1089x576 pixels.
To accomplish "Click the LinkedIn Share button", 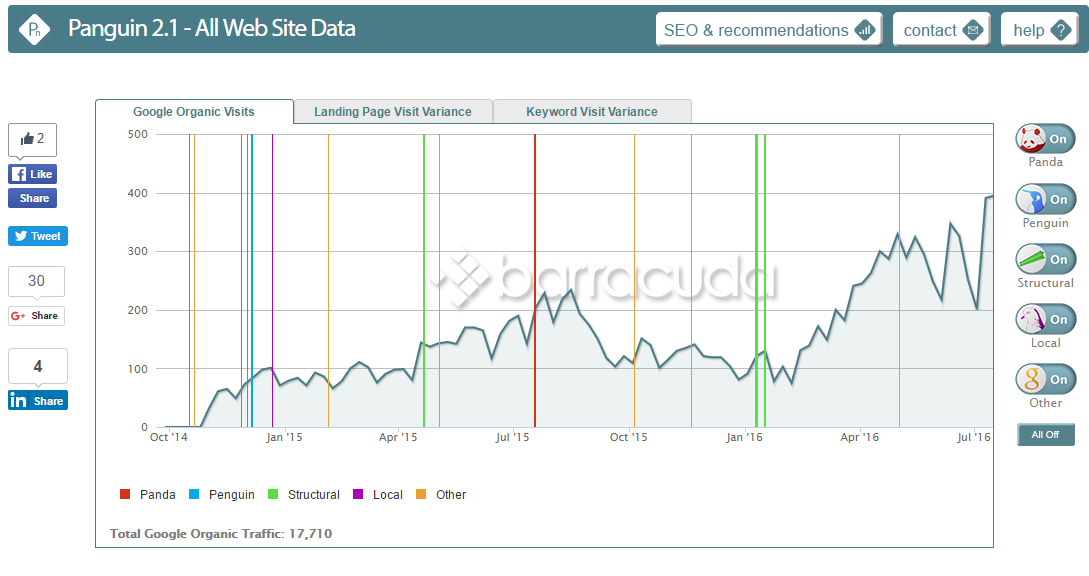I will [x=38, y=400].
